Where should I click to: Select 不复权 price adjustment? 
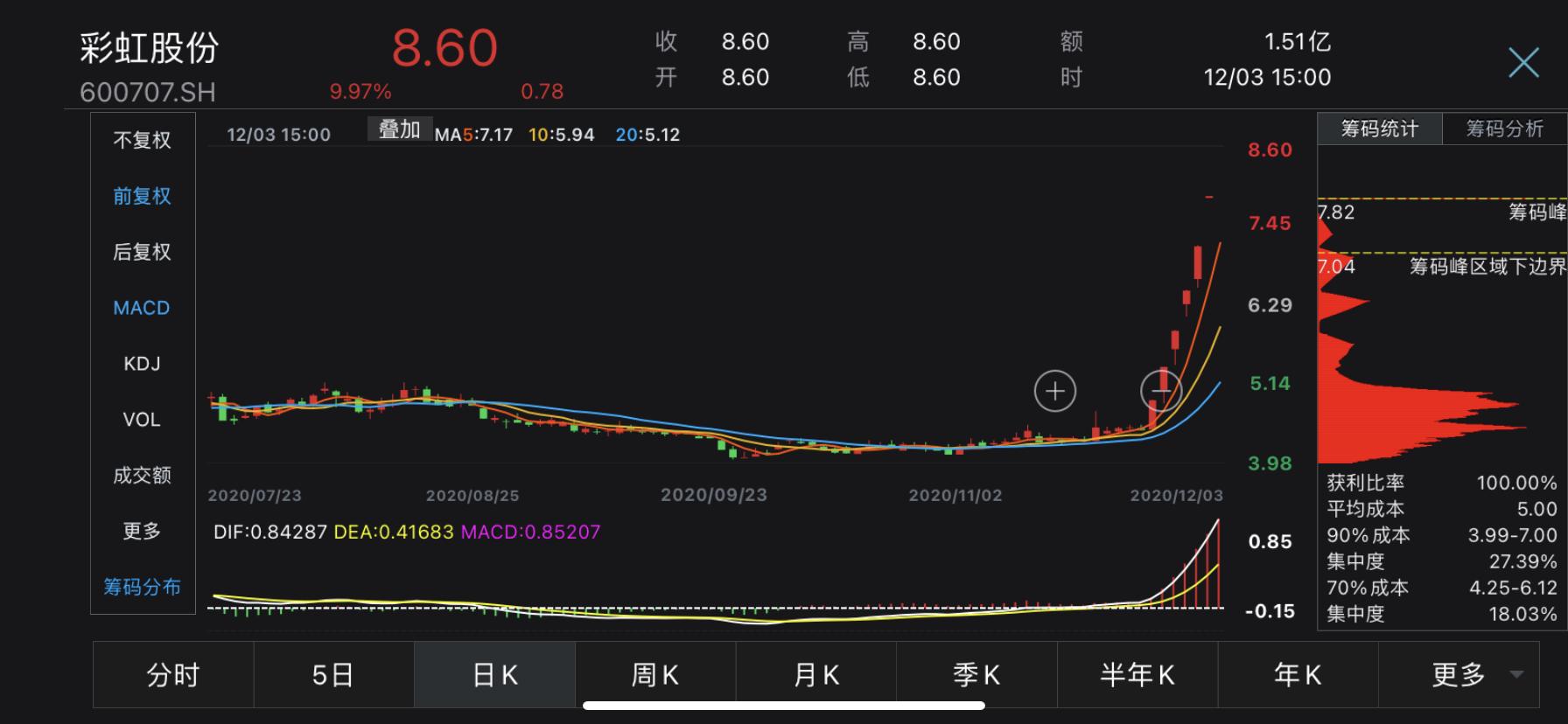tap(142, 140)
